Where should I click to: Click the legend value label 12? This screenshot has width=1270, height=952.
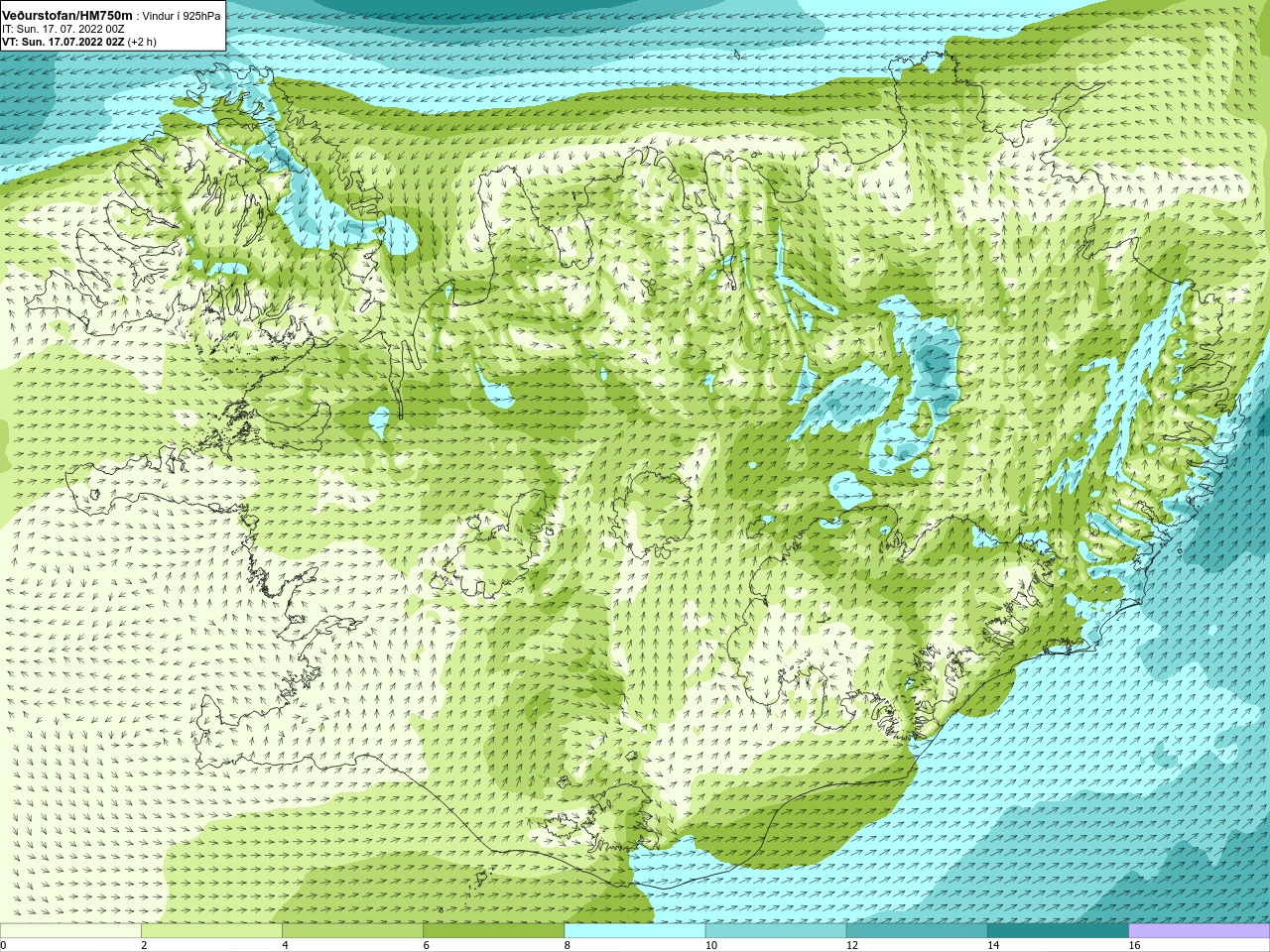852,945
